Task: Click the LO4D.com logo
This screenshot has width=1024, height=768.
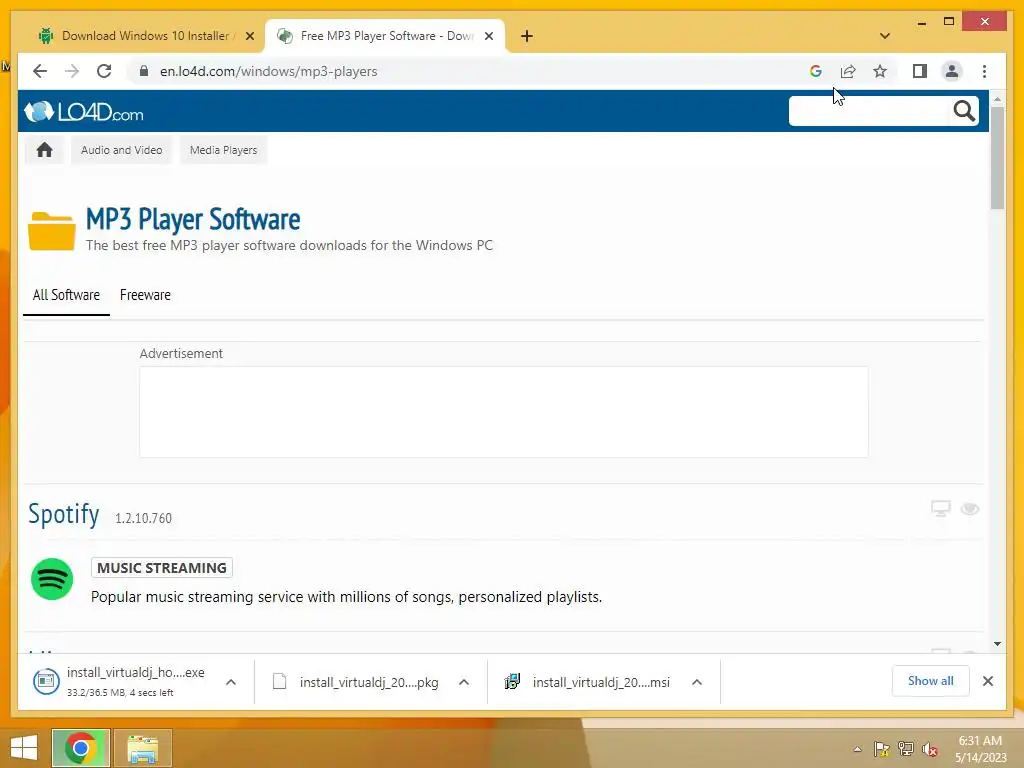Action: pyautogui.click(x=84, y=112)
